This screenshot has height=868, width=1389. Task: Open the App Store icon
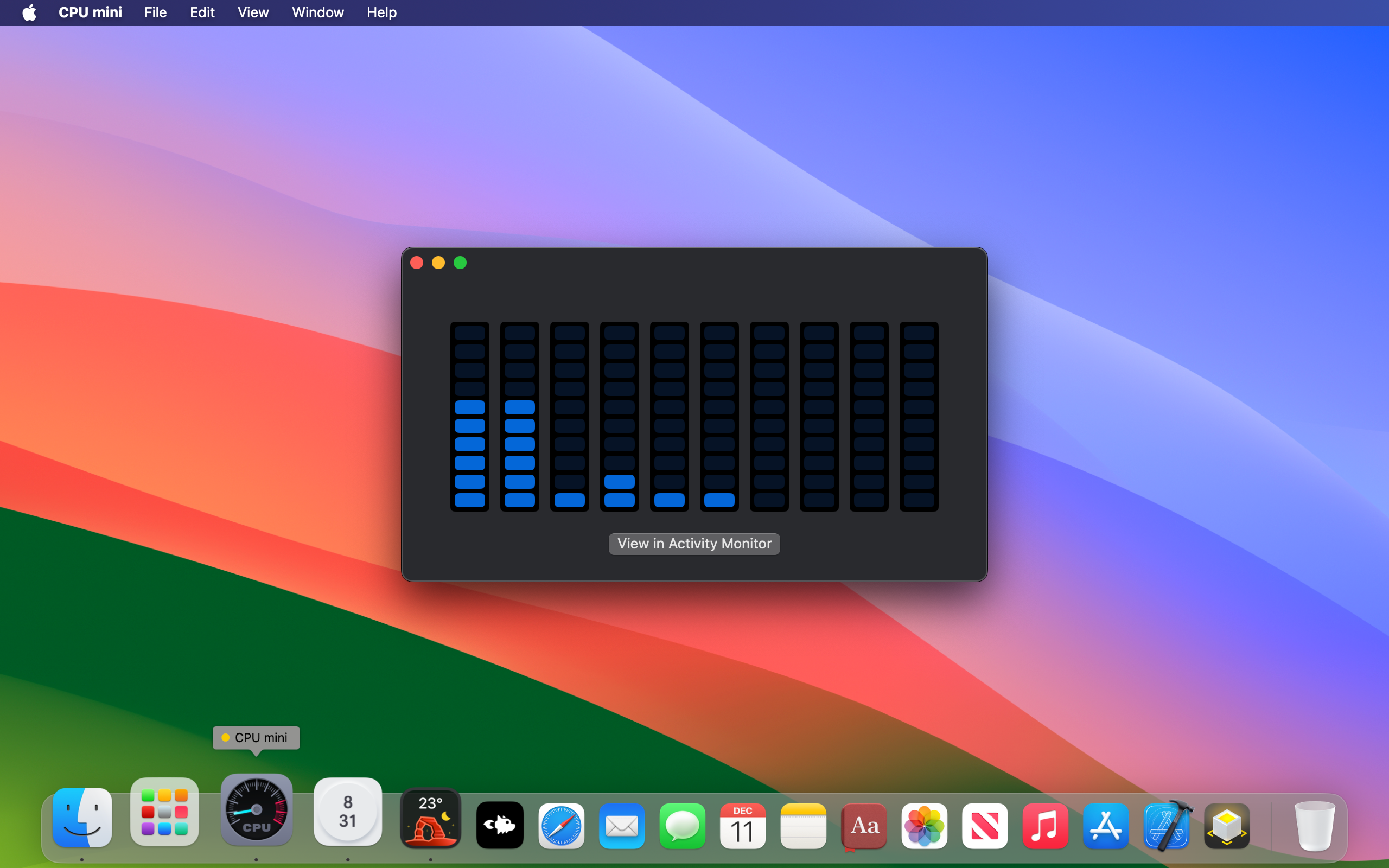point(1105,826)
